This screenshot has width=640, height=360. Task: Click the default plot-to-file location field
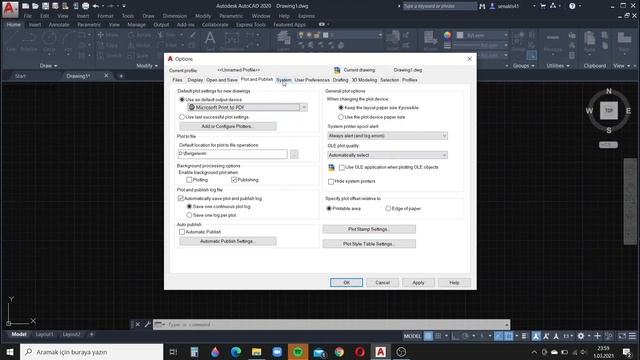point(233,154)
